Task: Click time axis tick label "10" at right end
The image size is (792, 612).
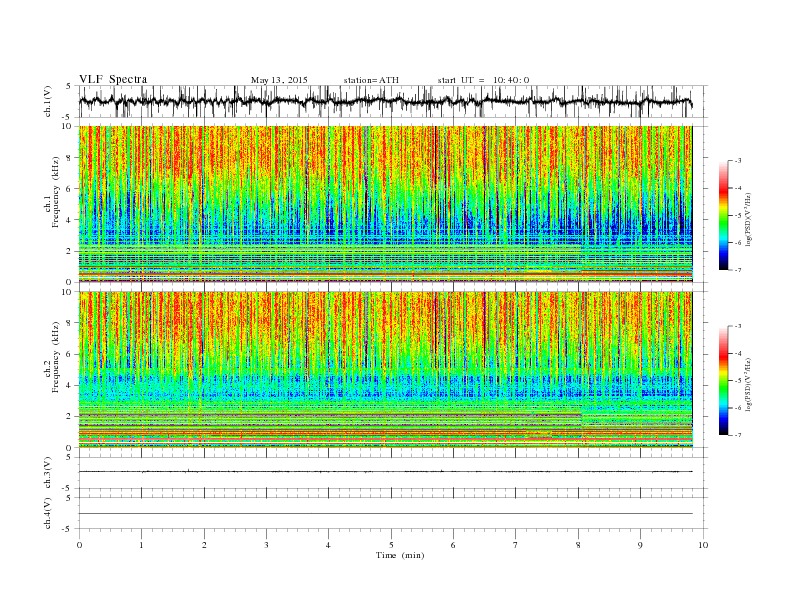Action: point(703,545)
